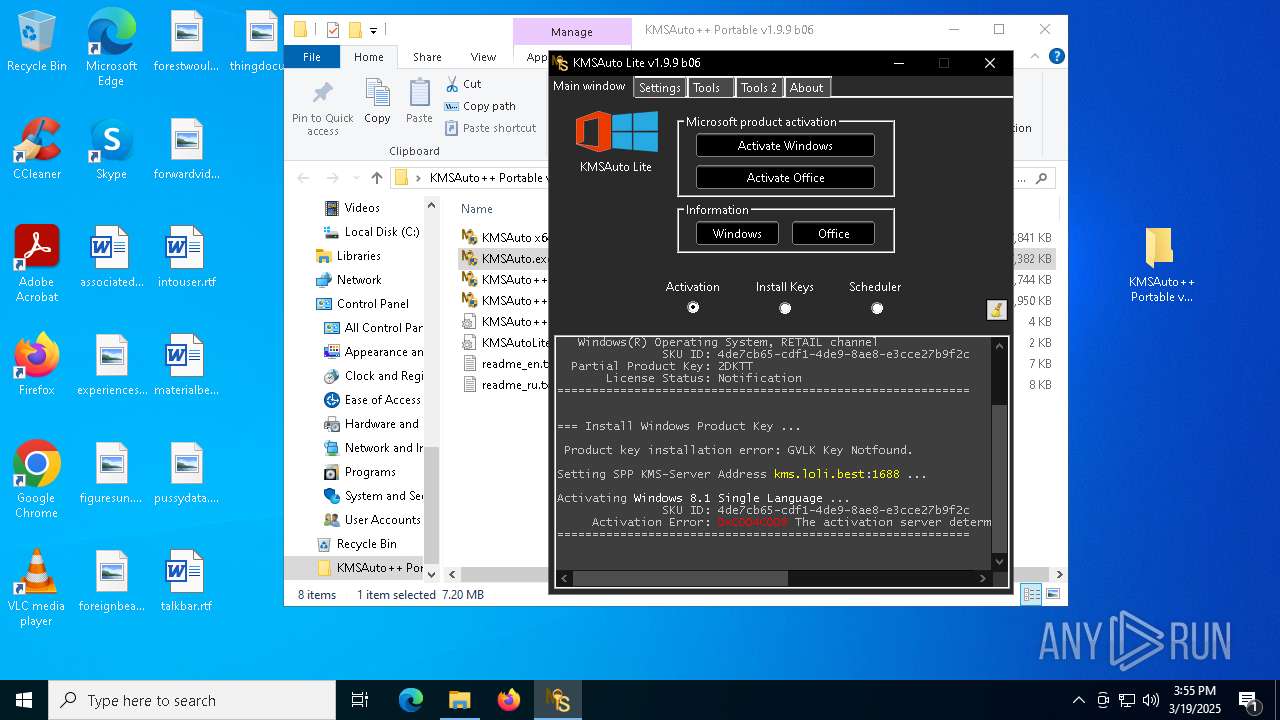The image size is (1280, 720).
Task: Select Control Panel in navigation pane
Action: click(x=363, y=304)
